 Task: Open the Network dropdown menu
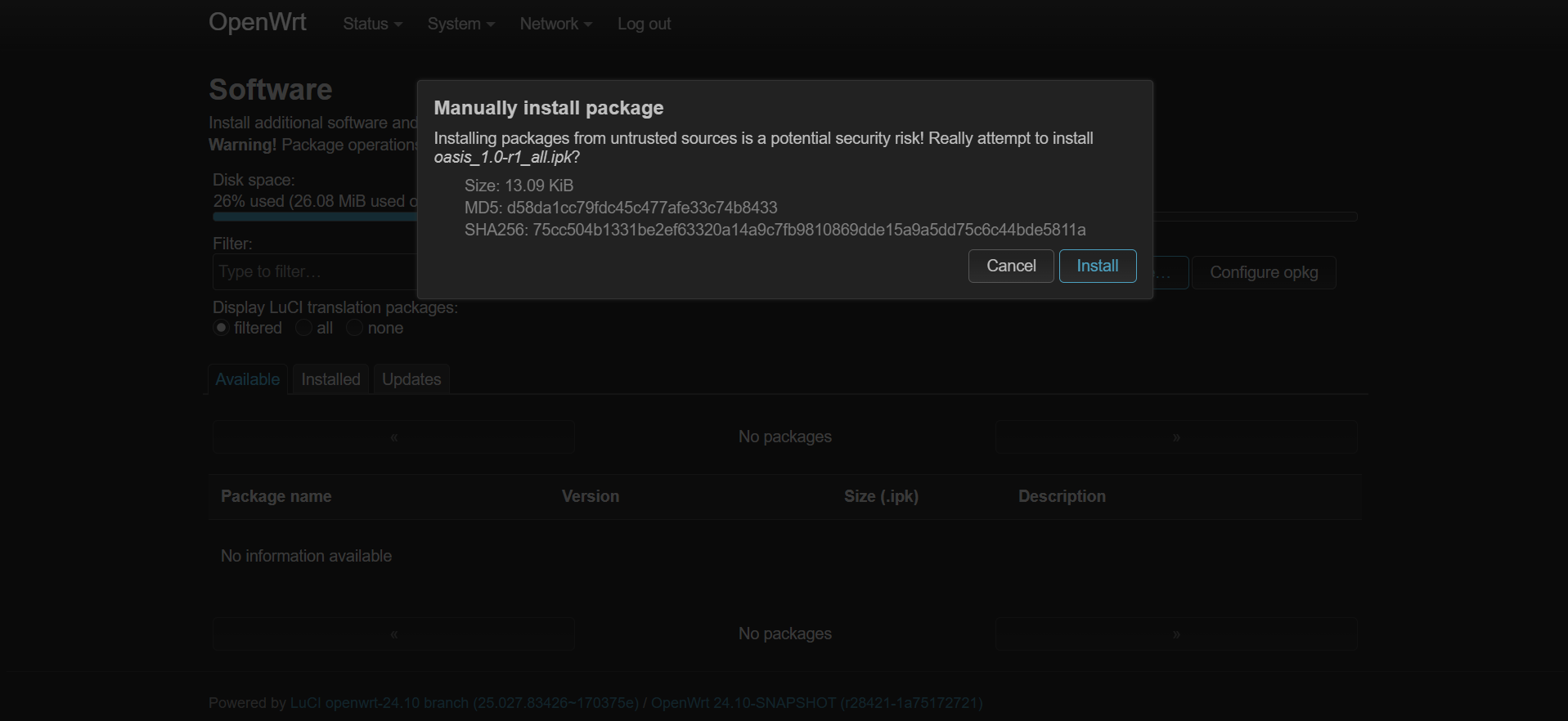tap(555, 24)
